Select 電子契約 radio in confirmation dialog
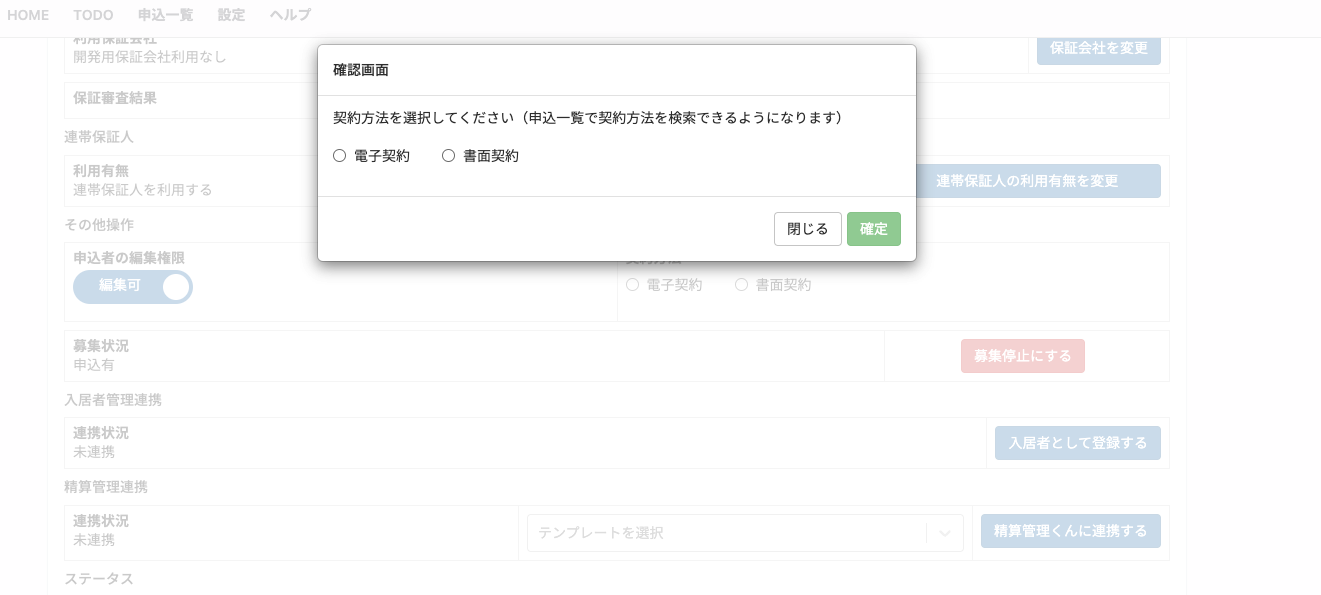1321x595 pixels. coord(339,156)
